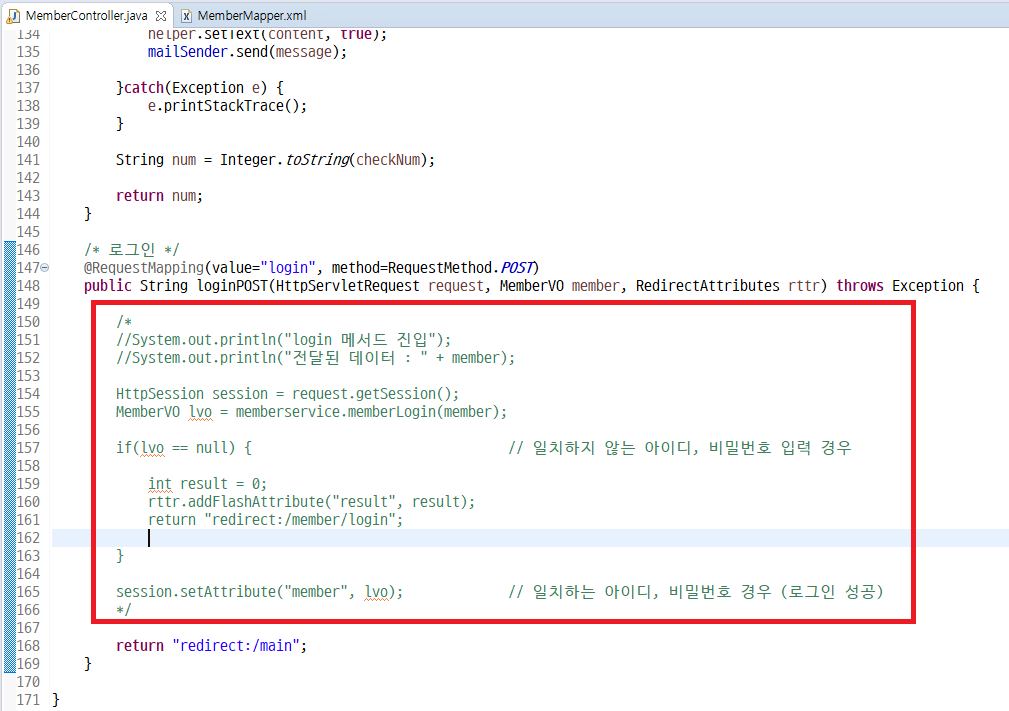Close the MemberController.java editor tab
Viewport: 1009px width, 711px height.
161,15
